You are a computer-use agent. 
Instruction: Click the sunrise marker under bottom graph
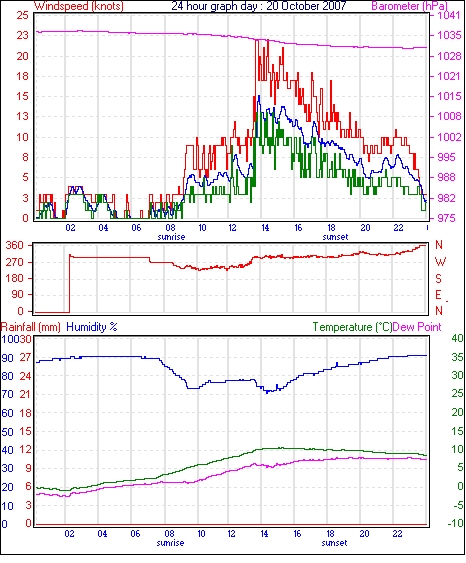171,543
